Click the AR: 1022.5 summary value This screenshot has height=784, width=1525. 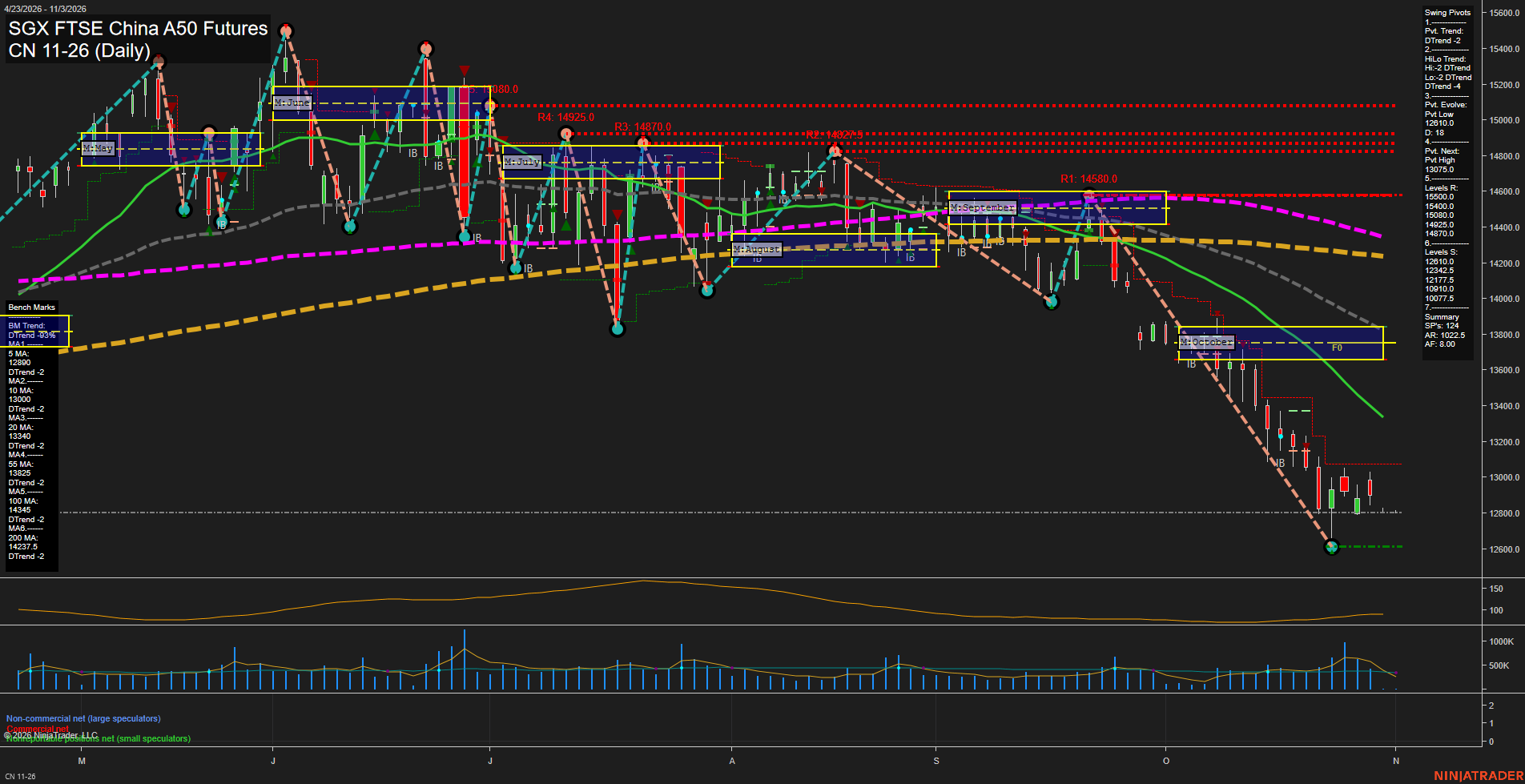[1445, 336]
